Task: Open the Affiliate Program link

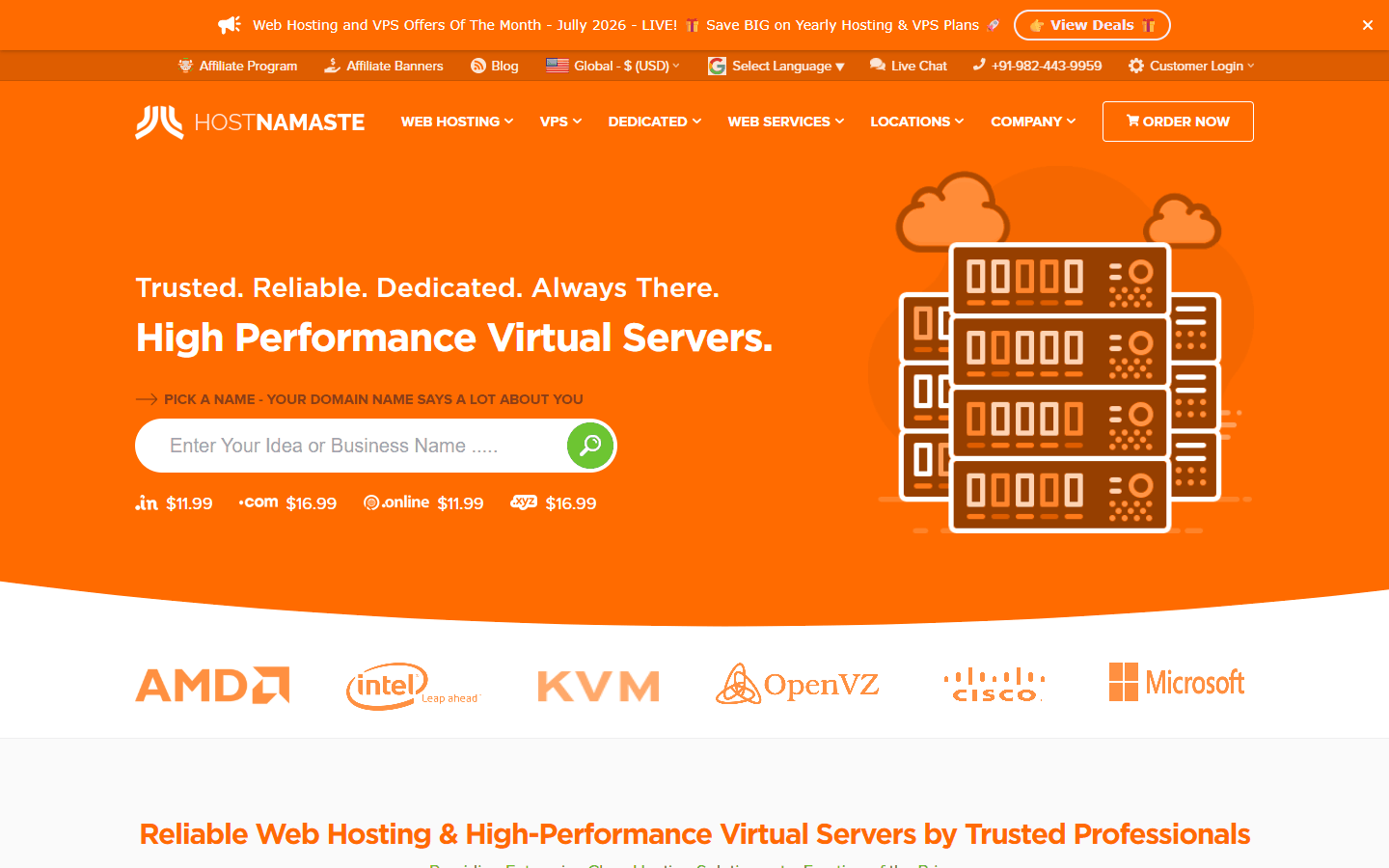Action: 248,66
